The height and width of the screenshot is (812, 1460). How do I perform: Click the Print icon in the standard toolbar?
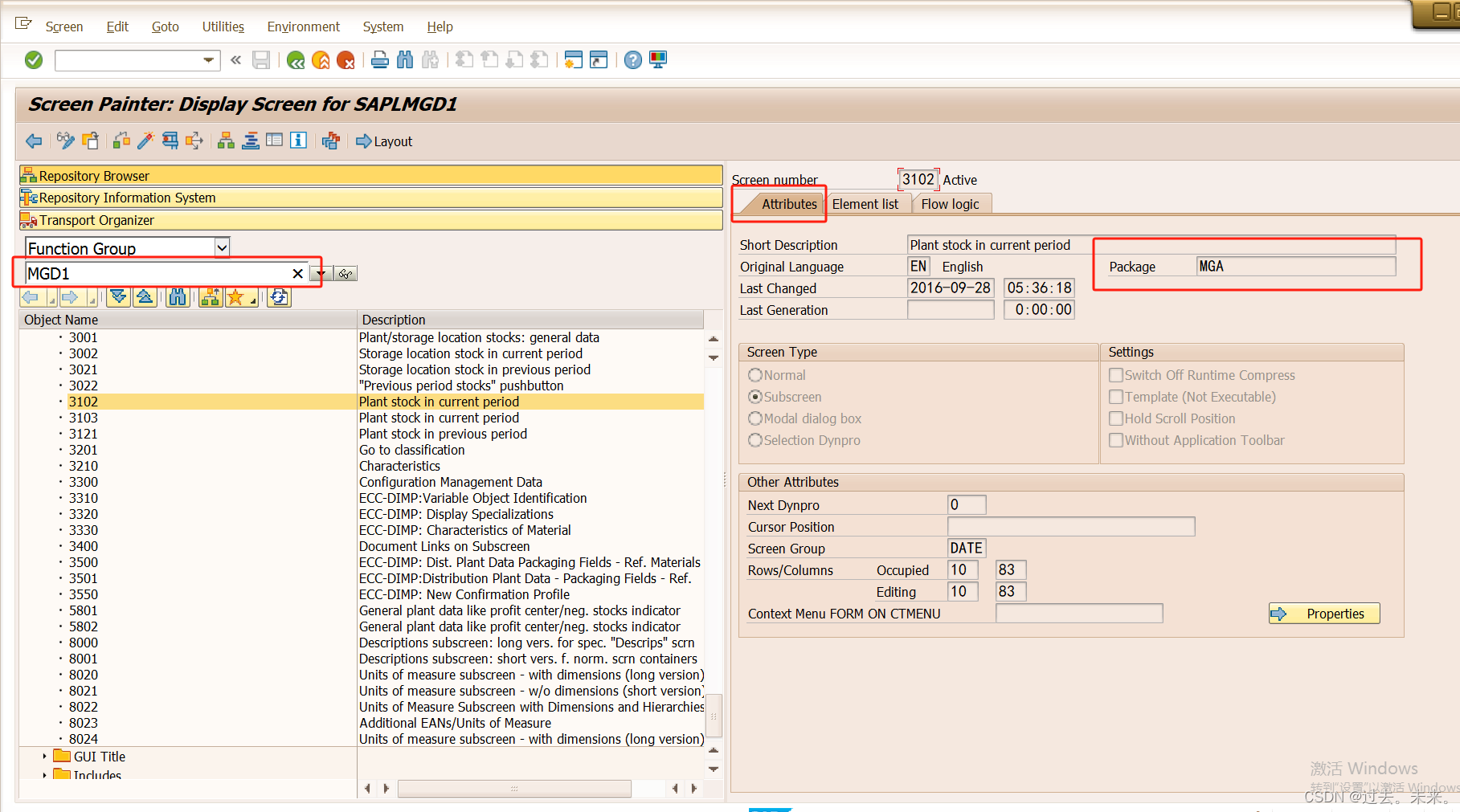(x=380, y=60)
